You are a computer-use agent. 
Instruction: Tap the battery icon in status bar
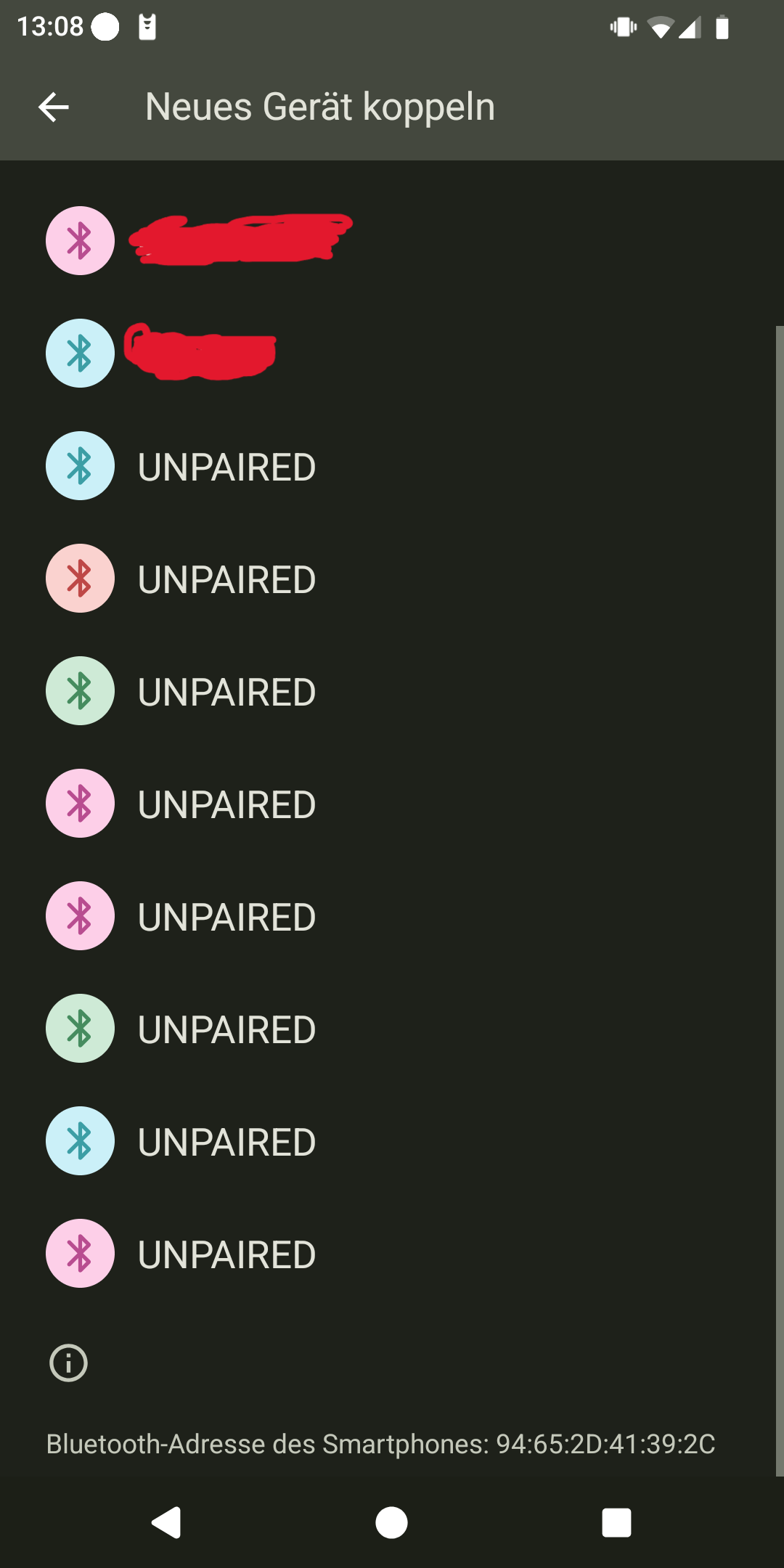point(722,28)
